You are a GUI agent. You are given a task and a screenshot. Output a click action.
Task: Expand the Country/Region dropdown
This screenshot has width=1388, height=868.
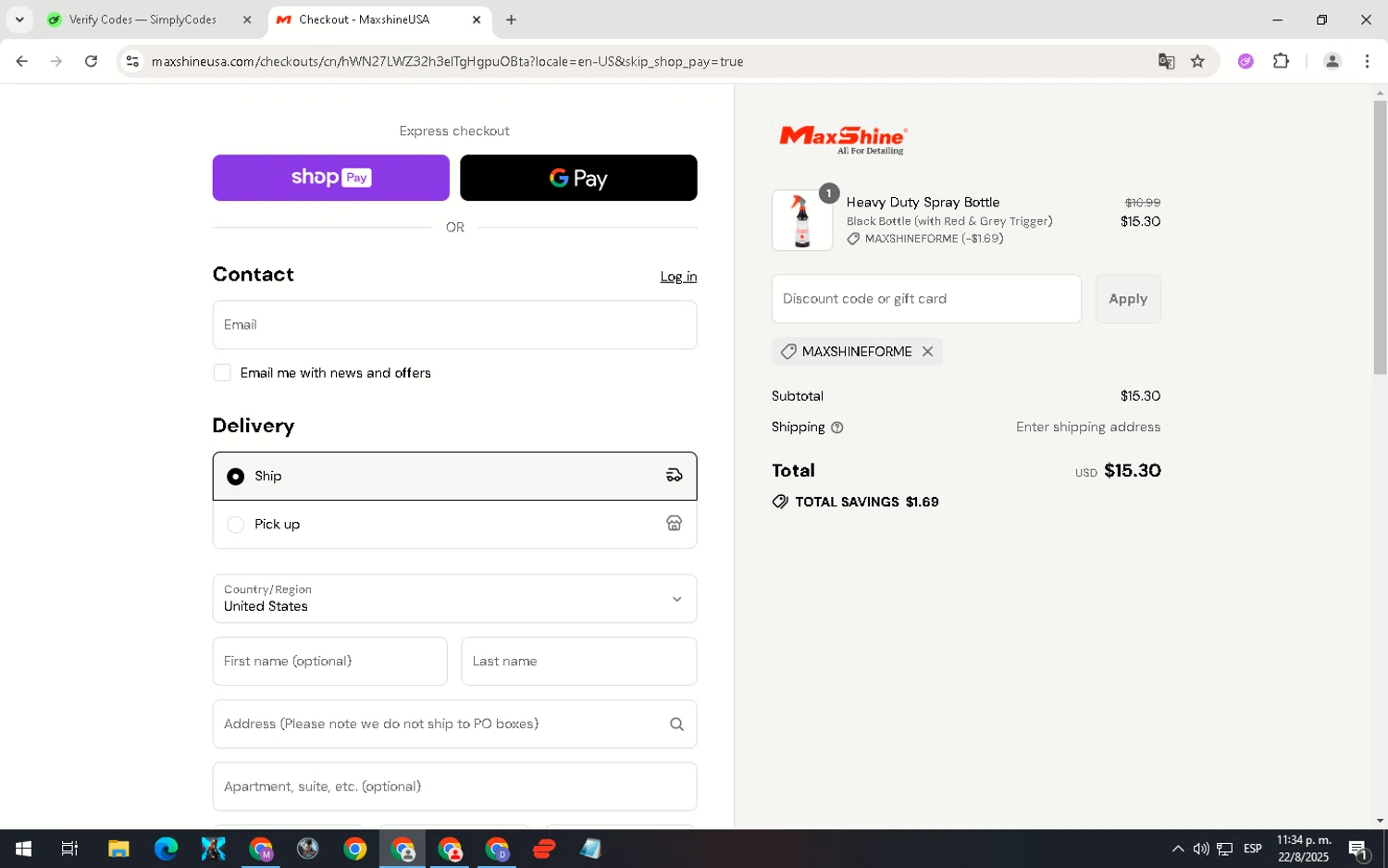[454, 598]
